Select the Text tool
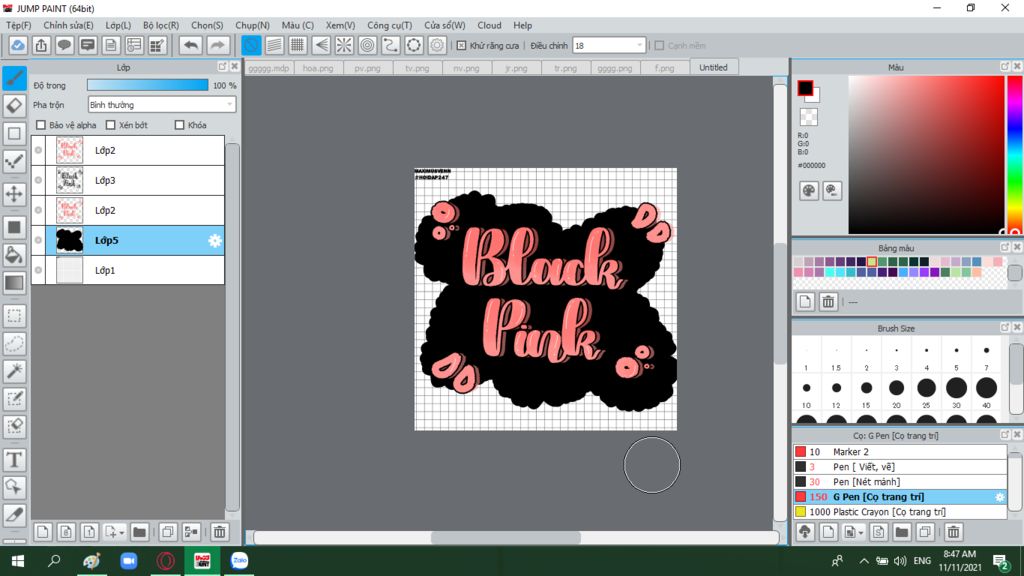The height and width of the screenshot is (576, 1024). point(14,460)
